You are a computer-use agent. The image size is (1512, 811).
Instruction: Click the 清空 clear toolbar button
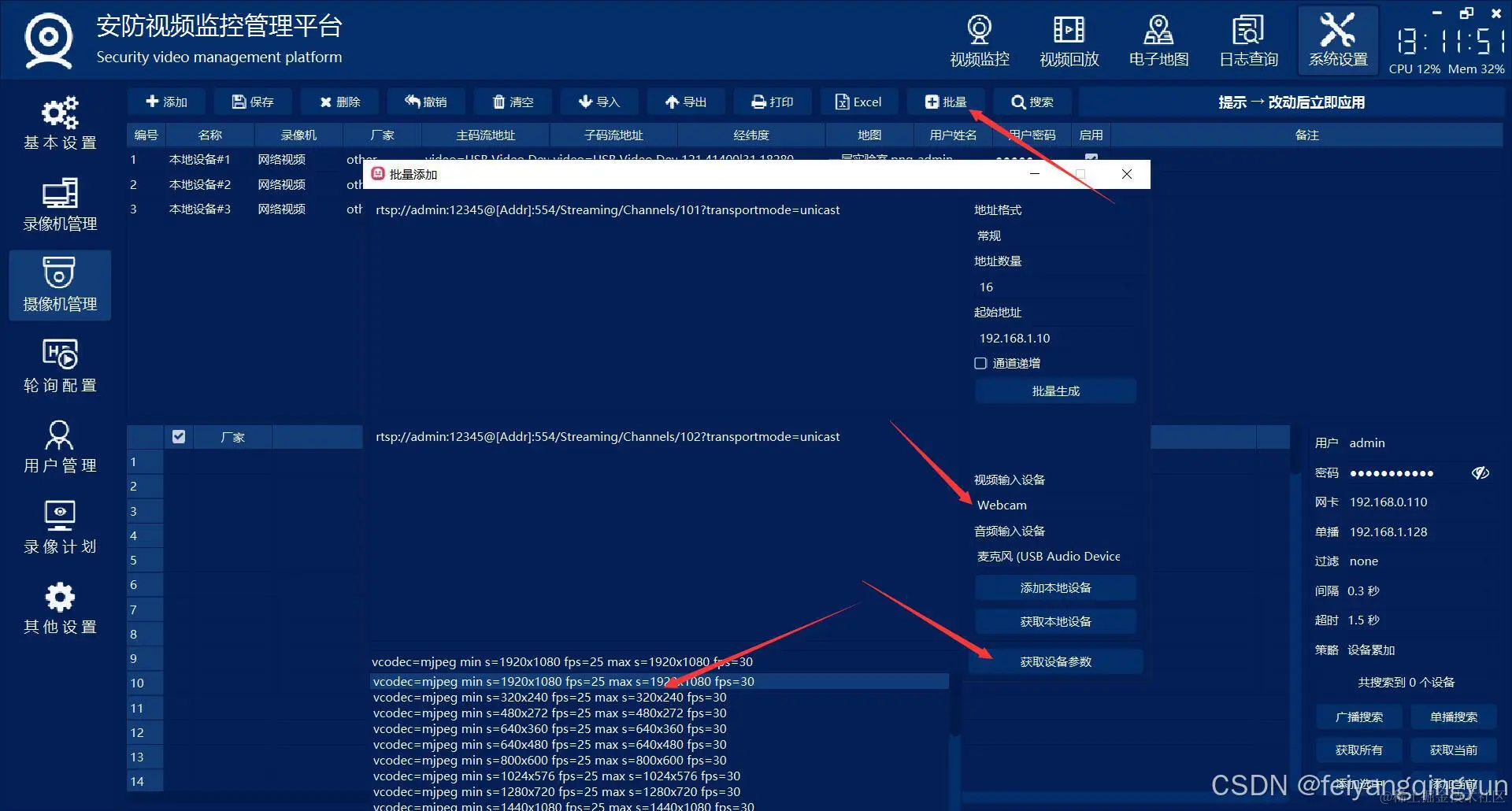pyautogui.click(x=513, y=102)
